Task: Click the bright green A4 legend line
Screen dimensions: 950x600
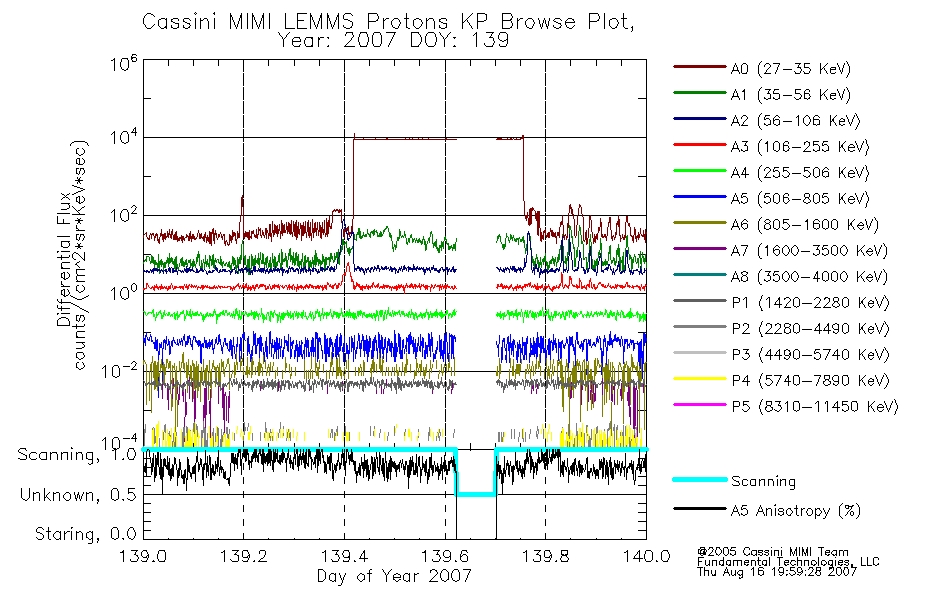Action: tap(700, 171)
